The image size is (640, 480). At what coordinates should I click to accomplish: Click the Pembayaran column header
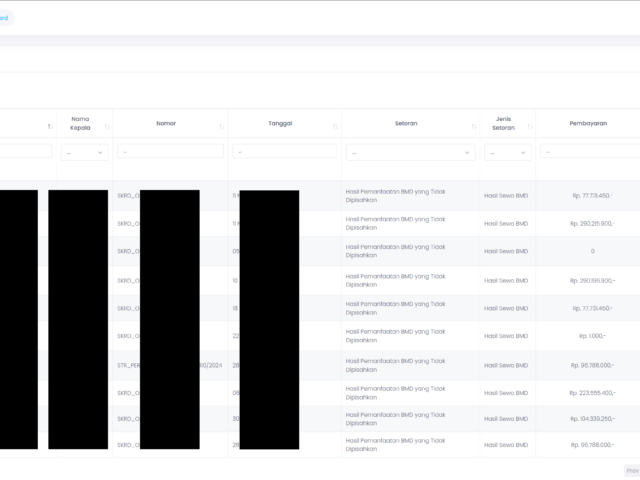(x=588, y=123)
